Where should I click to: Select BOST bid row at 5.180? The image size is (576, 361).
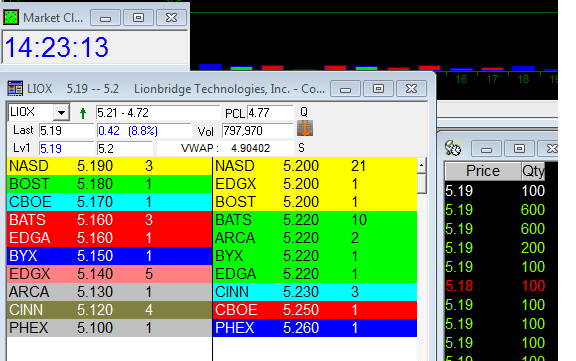click(109, 184)
